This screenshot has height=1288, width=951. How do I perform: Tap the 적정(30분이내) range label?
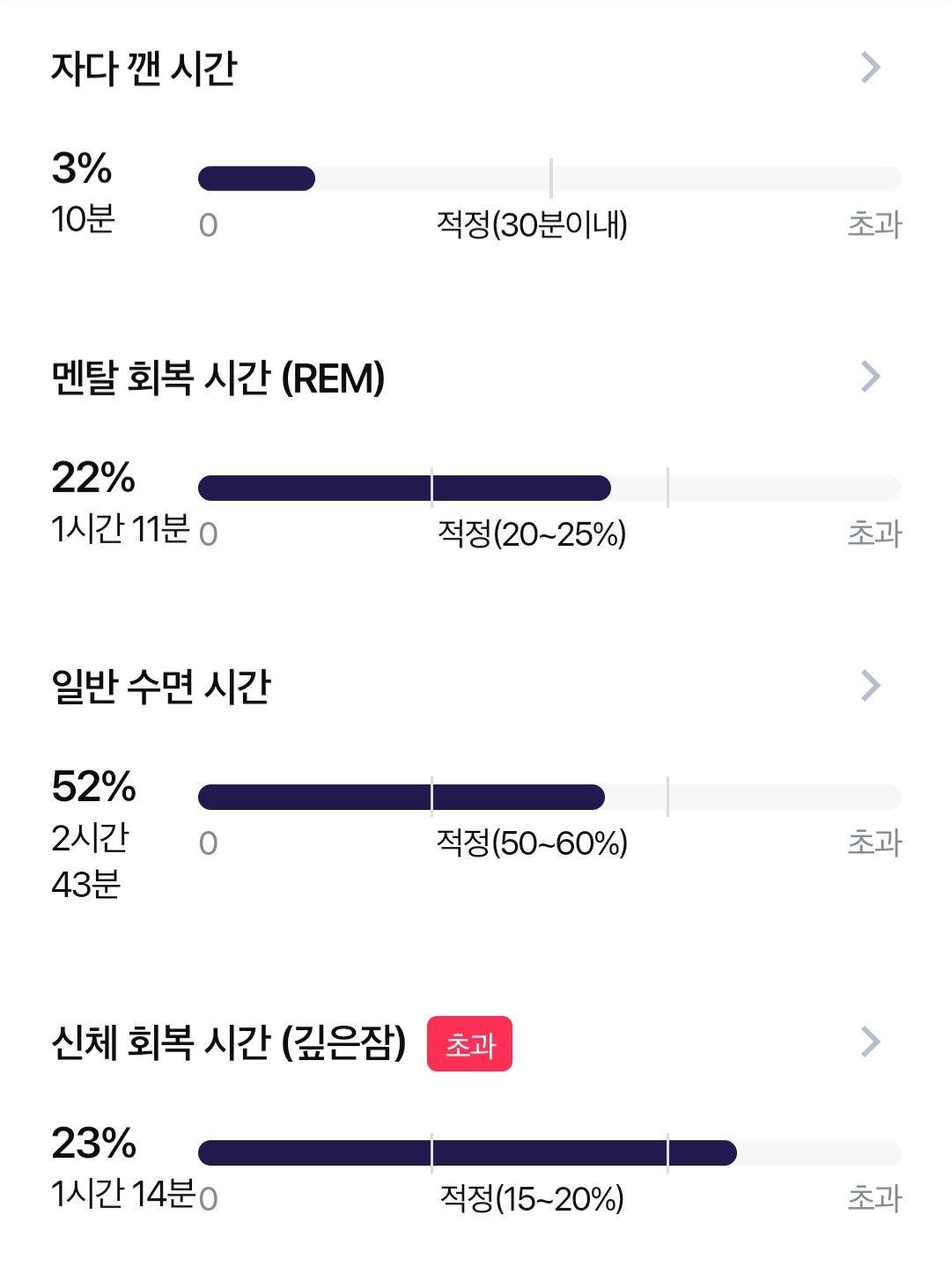pyautogui.click(x=533, y=225)
